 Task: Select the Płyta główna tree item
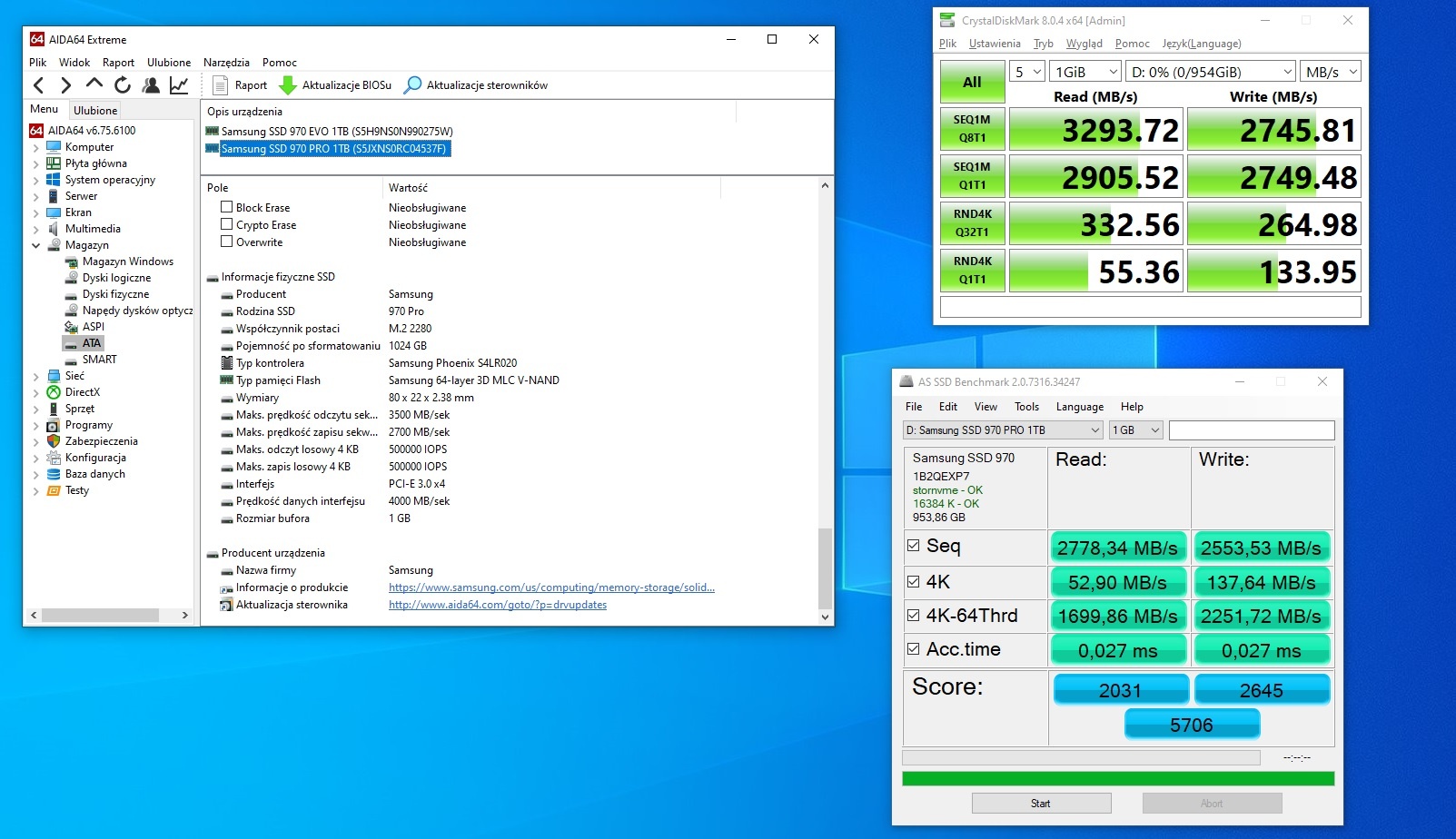pyautogui.click(x=95, y=163)
